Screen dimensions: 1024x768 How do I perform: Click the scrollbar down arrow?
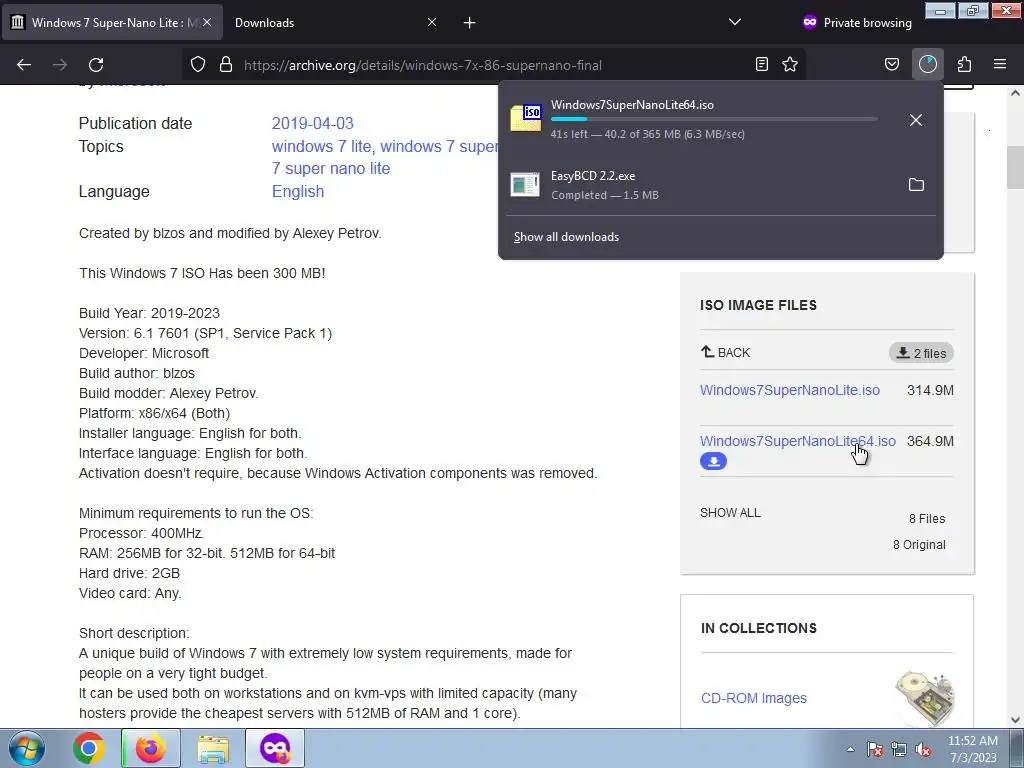coord(1016,720)
